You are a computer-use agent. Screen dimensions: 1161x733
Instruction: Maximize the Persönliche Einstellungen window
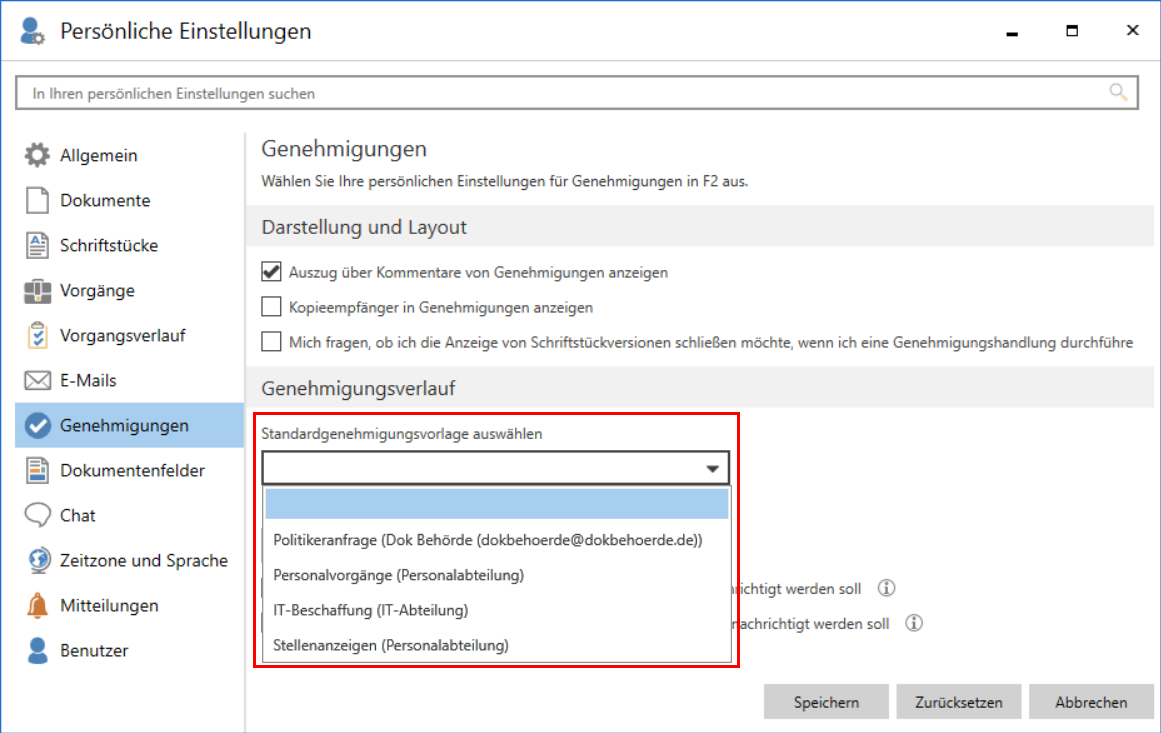1072,30
